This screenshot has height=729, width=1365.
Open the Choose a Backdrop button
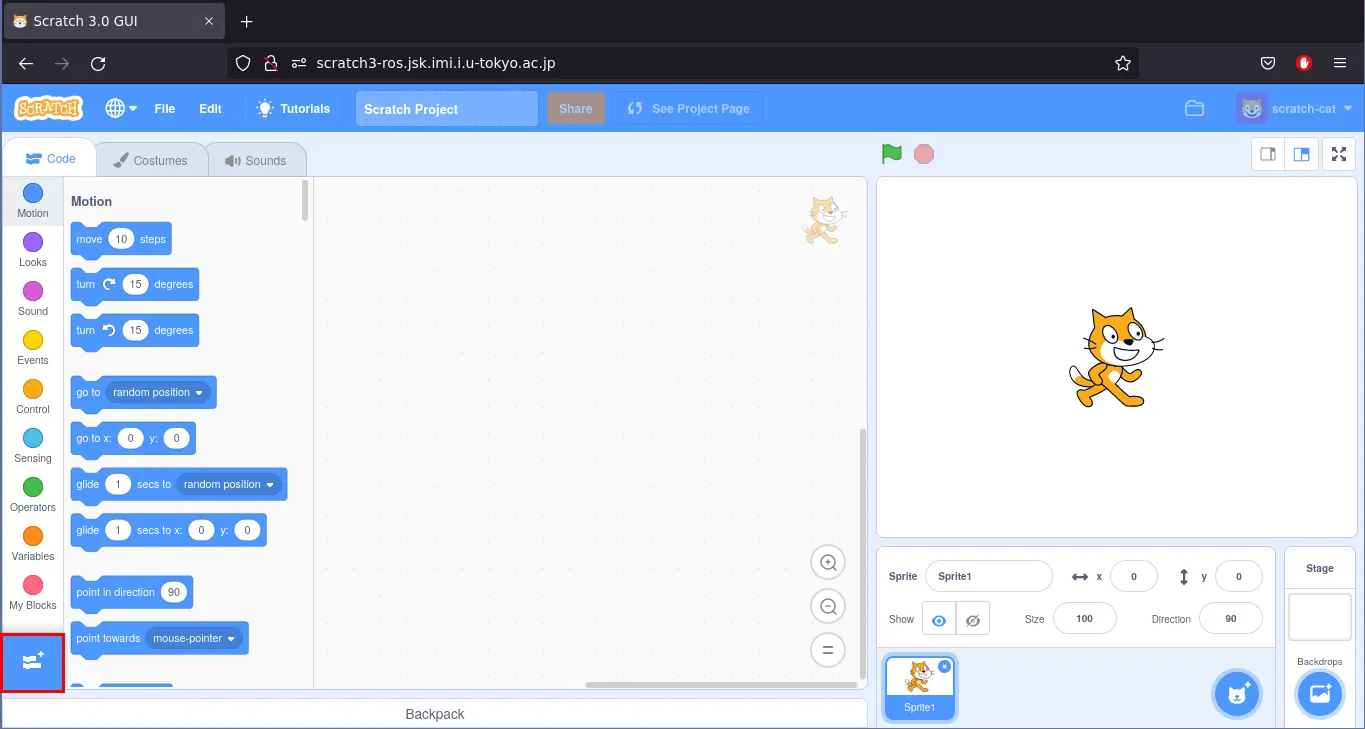coord(1319,694)
